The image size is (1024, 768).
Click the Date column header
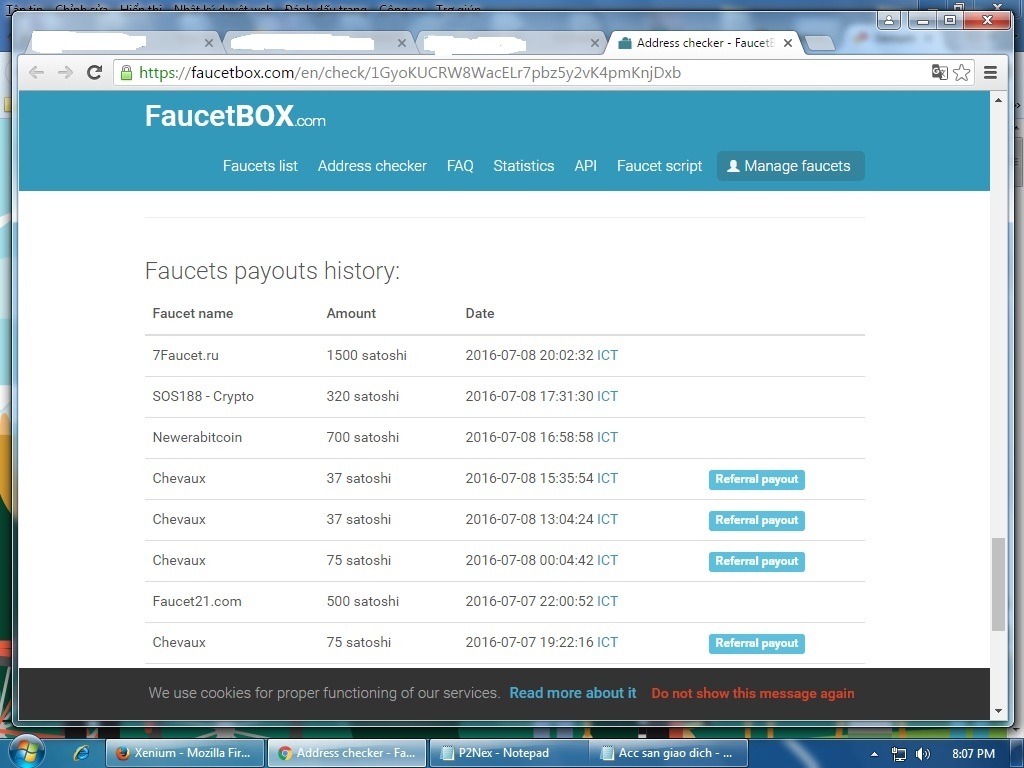480,313
